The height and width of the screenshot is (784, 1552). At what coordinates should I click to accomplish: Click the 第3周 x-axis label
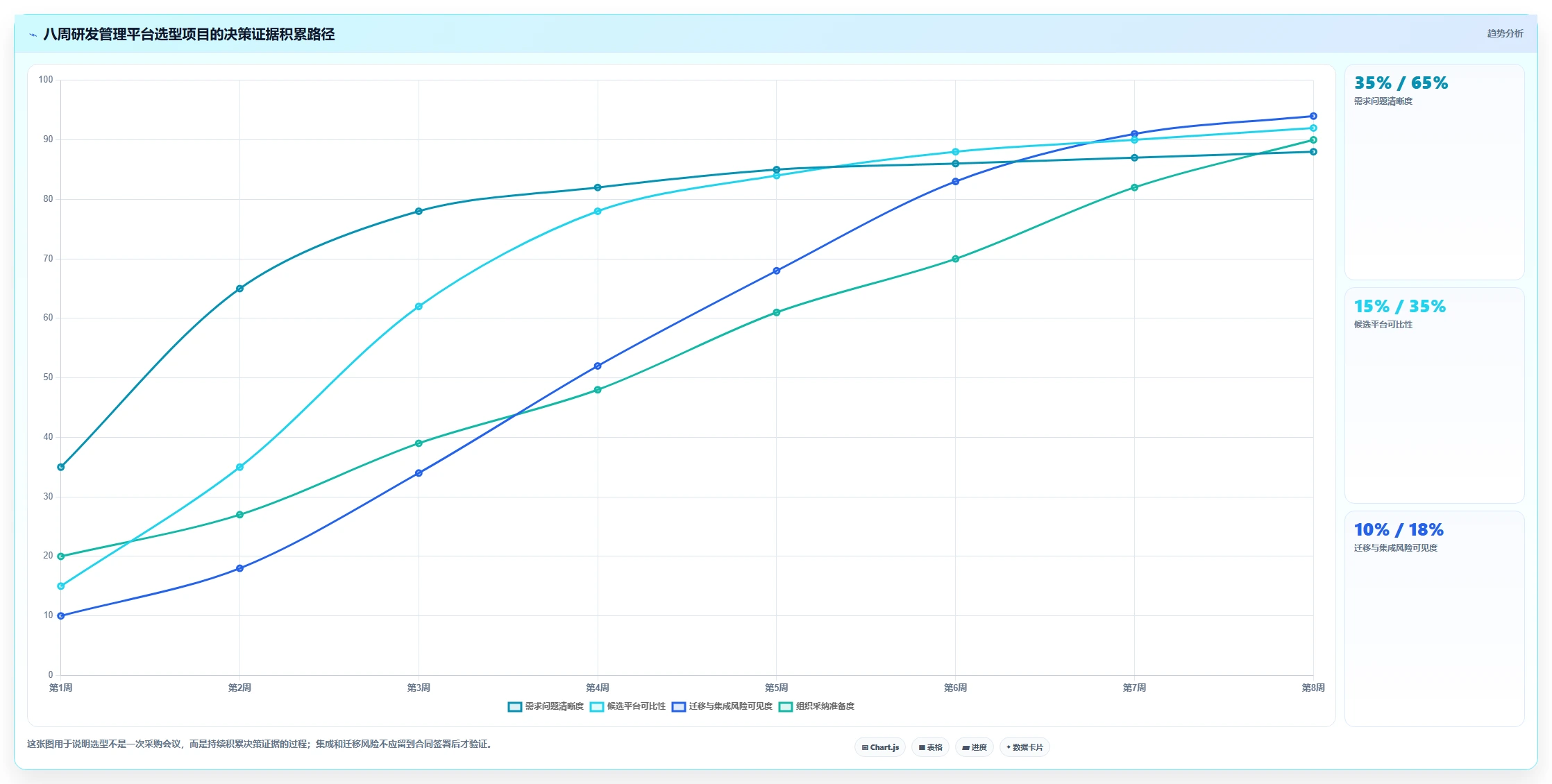[x=419, y=688]
